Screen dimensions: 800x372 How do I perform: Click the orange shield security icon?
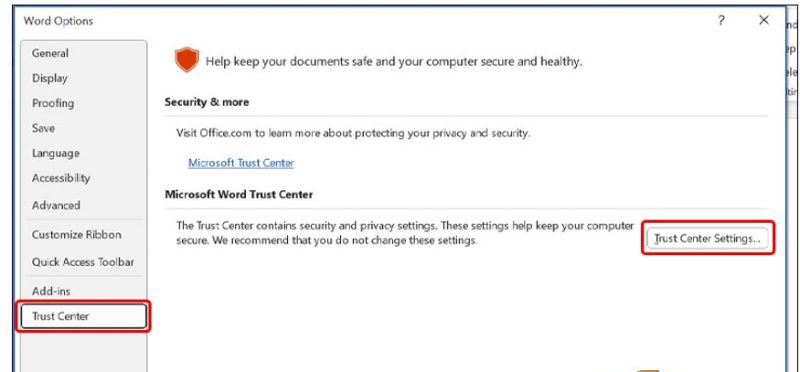tap(187, 60)
